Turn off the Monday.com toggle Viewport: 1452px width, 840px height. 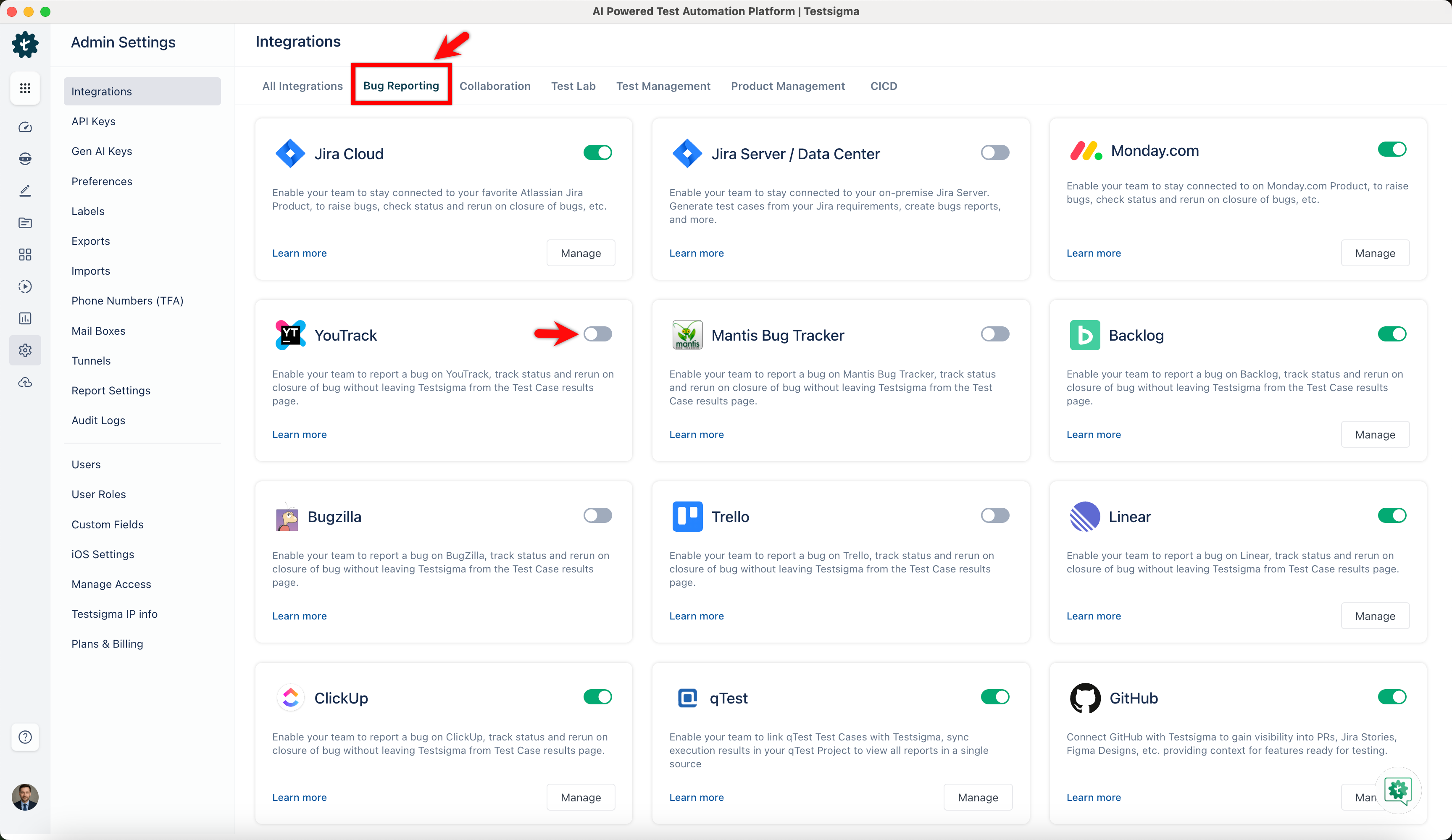point(1392,149)
